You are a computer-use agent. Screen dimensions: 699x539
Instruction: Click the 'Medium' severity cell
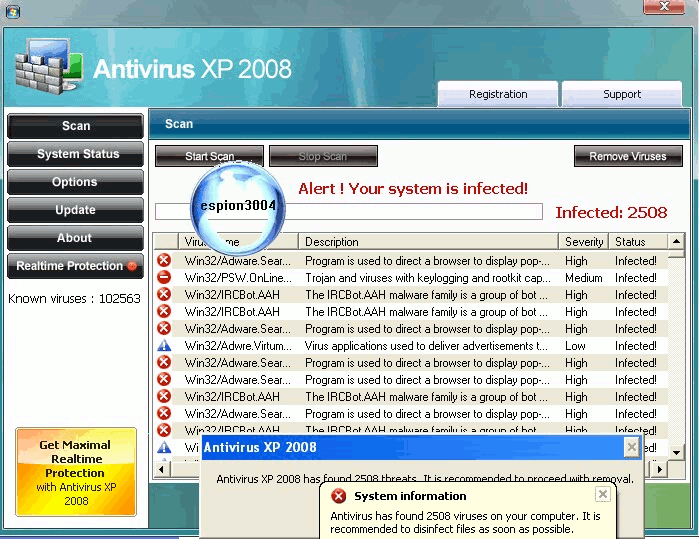coord(584,278)
